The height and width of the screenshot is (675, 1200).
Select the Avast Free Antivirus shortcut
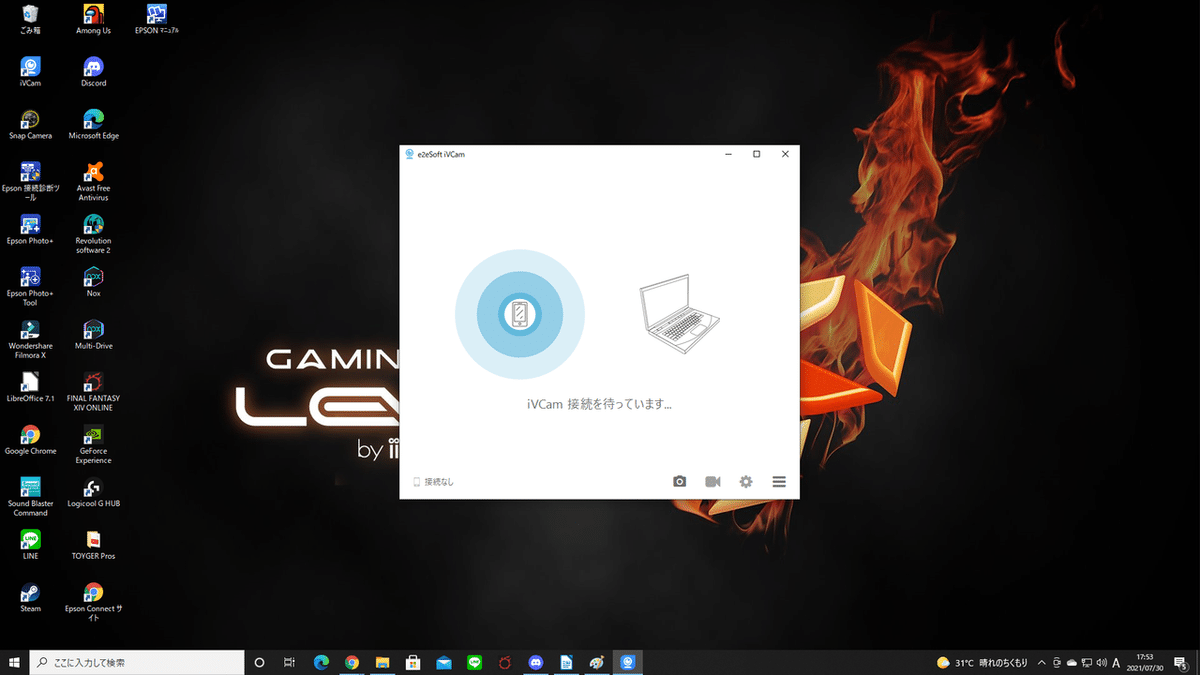(x=93, y=181)
